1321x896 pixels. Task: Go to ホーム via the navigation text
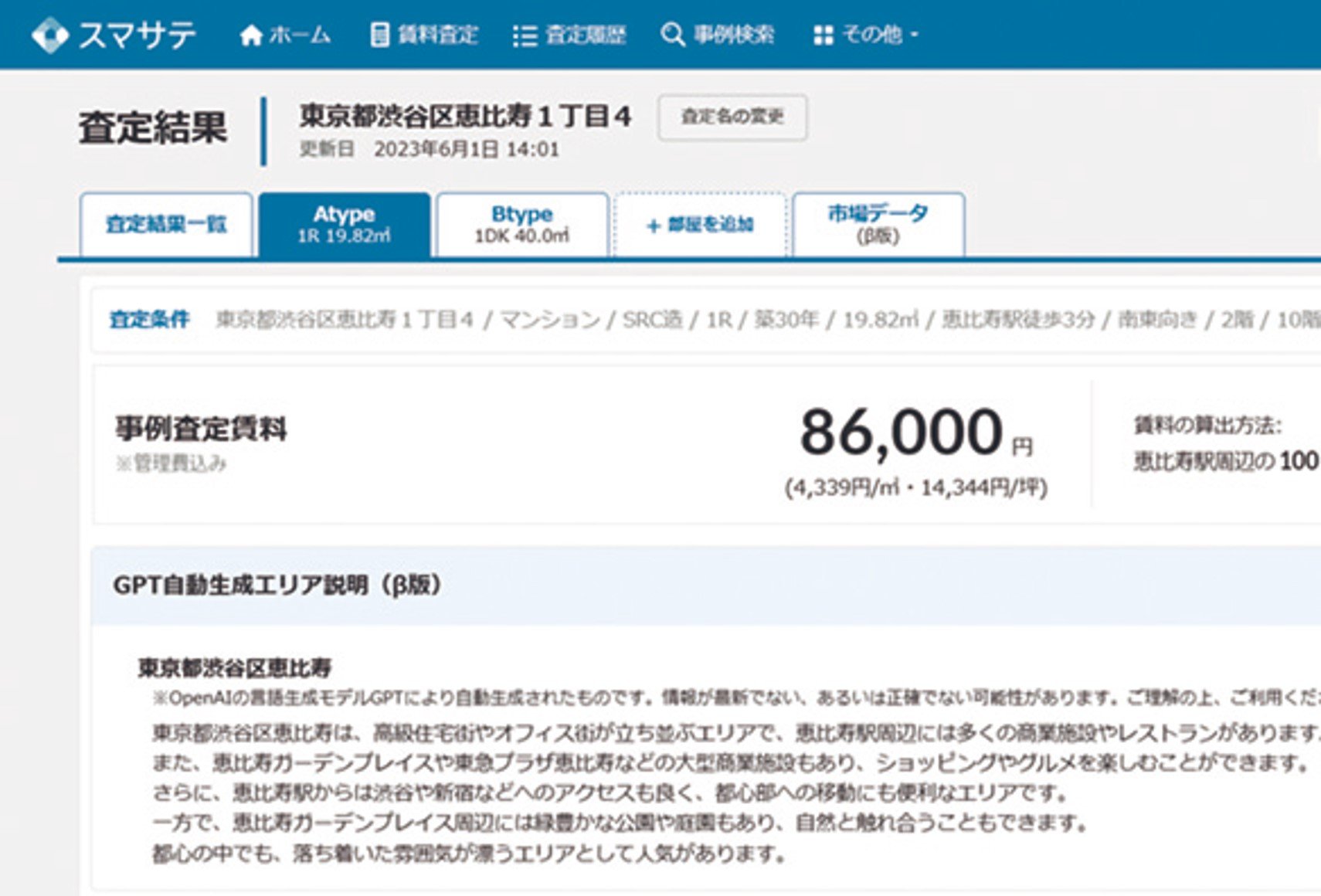300,35
